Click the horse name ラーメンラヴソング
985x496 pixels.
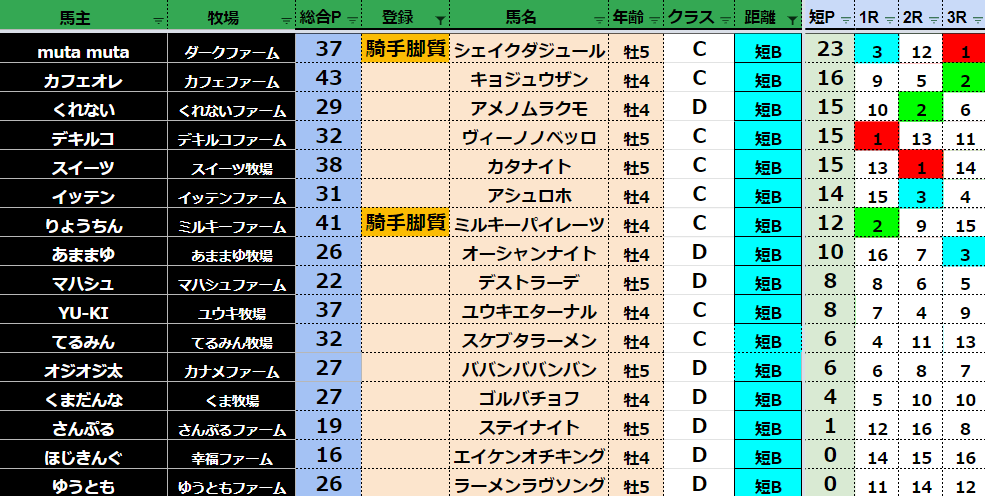(x=529, y=485)
